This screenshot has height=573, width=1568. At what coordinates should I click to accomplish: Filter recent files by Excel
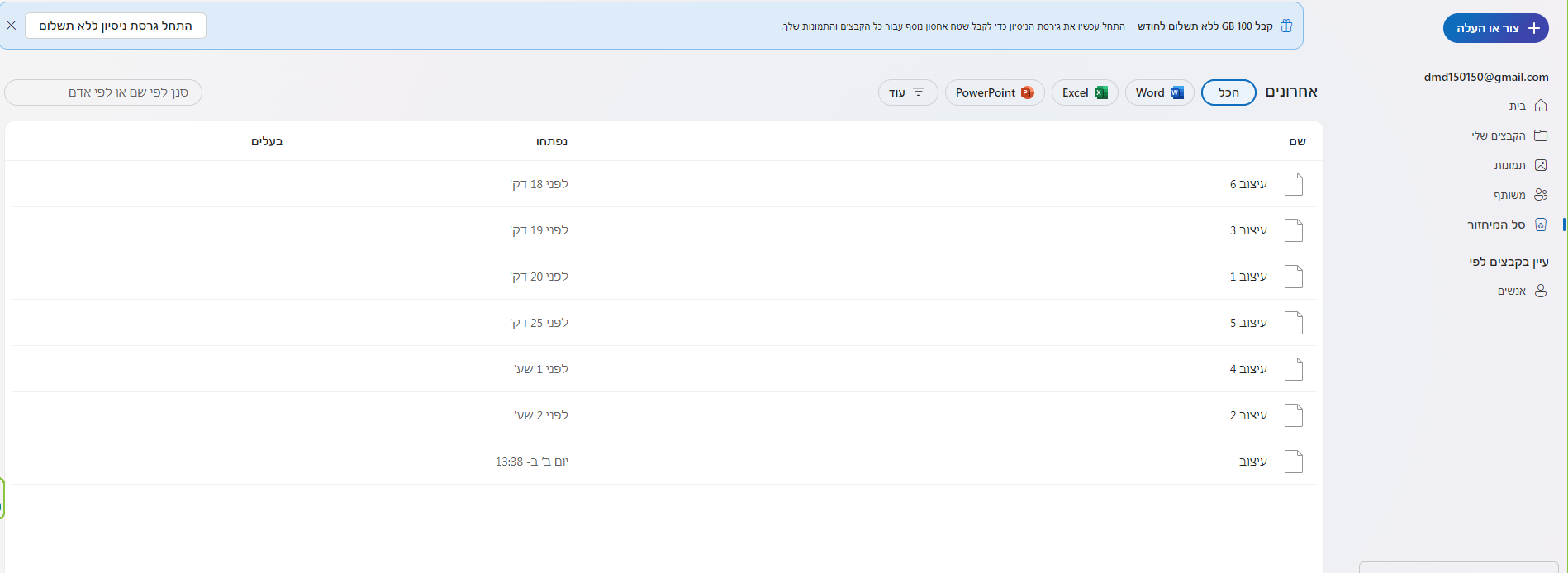[x=1084, y=92]
